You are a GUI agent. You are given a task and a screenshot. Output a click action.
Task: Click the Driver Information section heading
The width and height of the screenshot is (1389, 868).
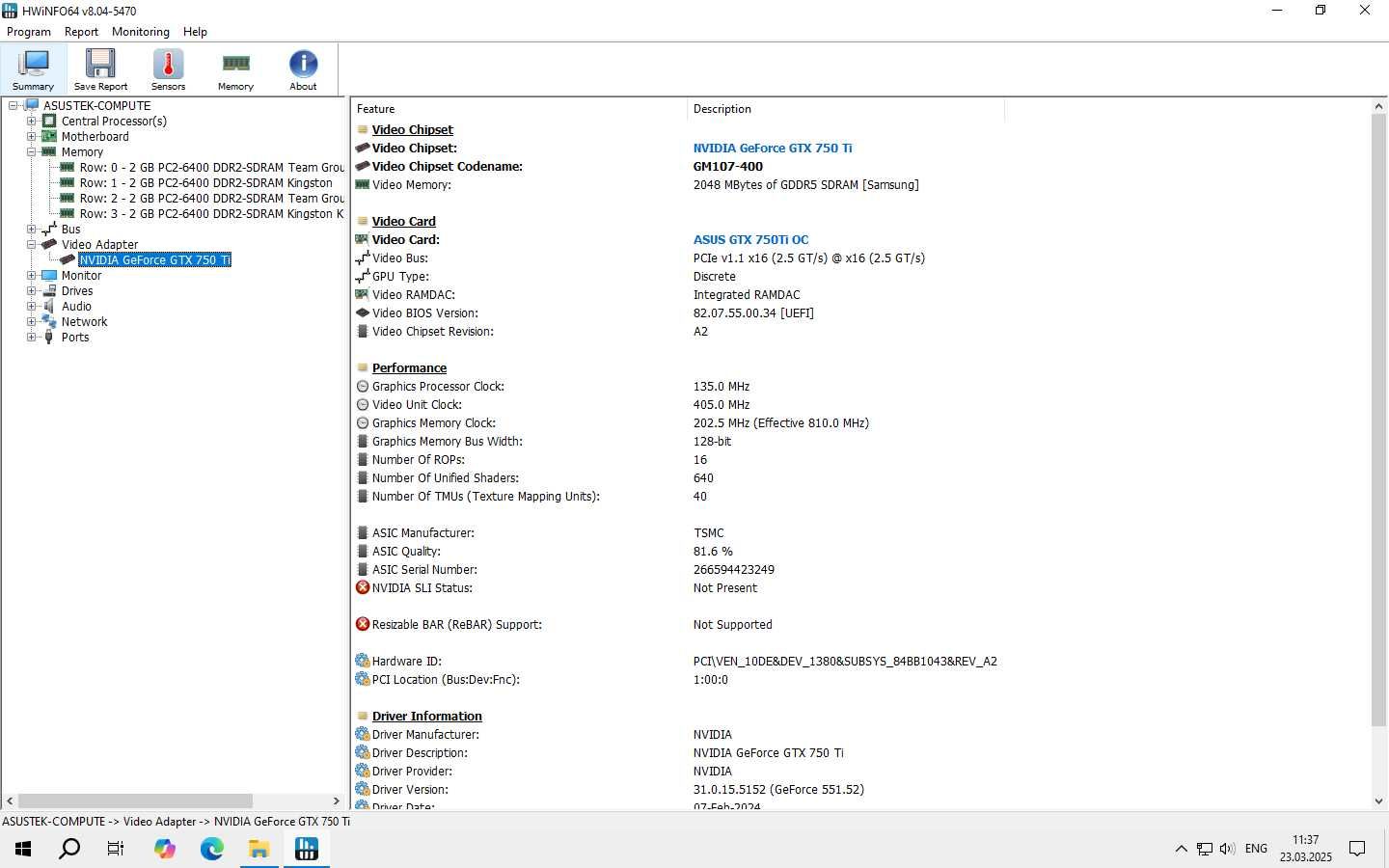coord(426,717)
